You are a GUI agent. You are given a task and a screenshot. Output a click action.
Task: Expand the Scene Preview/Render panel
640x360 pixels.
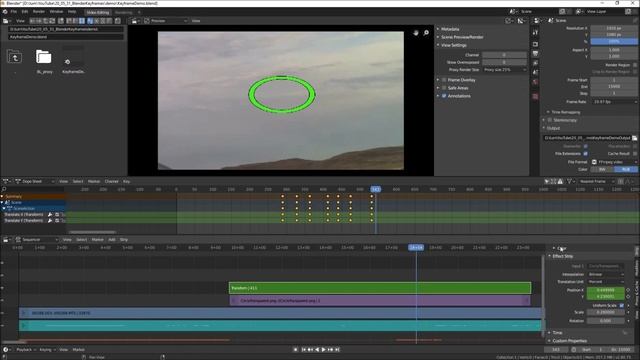462,37
